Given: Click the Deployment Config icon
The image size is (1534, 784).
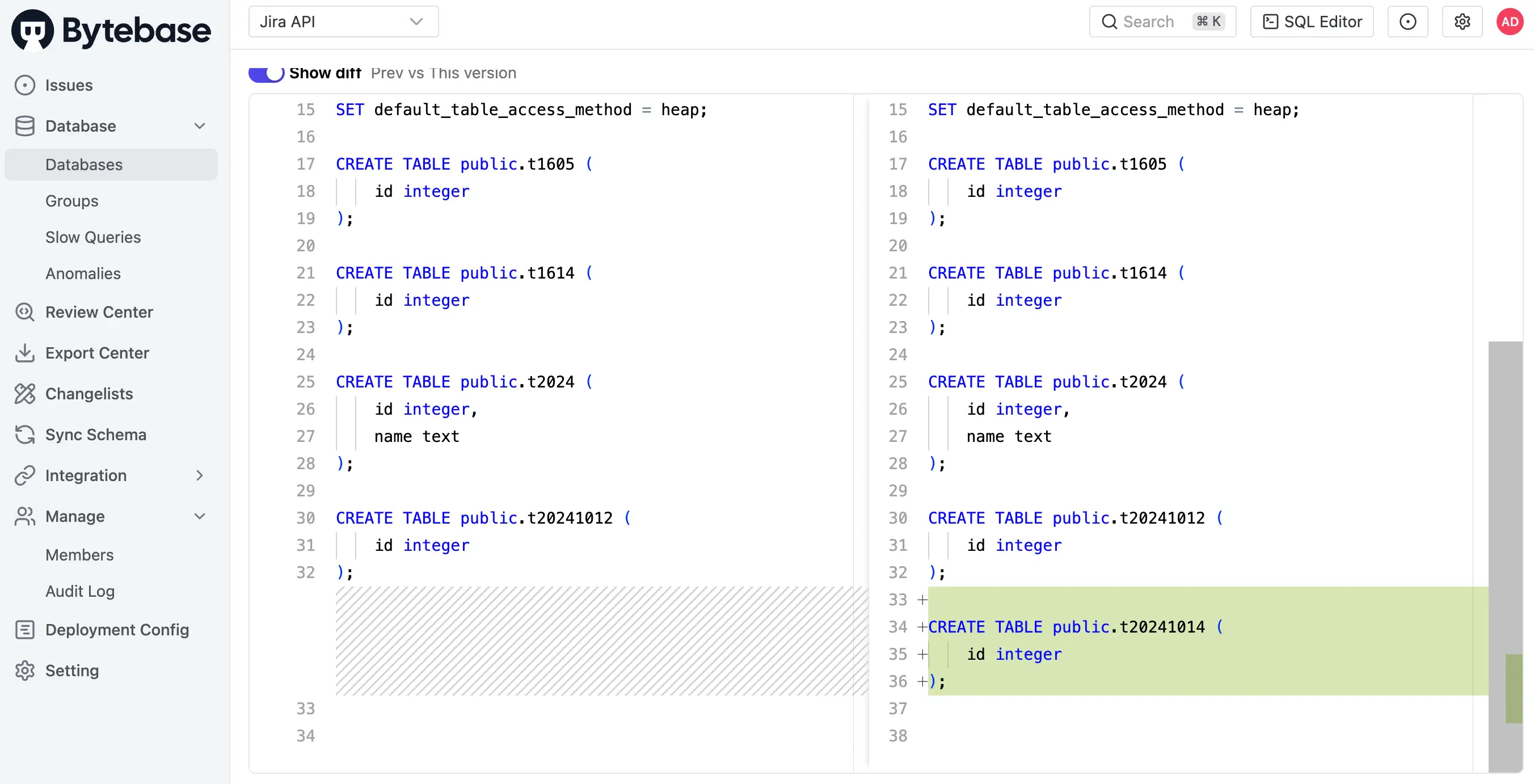Looking at the screenshot, I should click(24, 630).
